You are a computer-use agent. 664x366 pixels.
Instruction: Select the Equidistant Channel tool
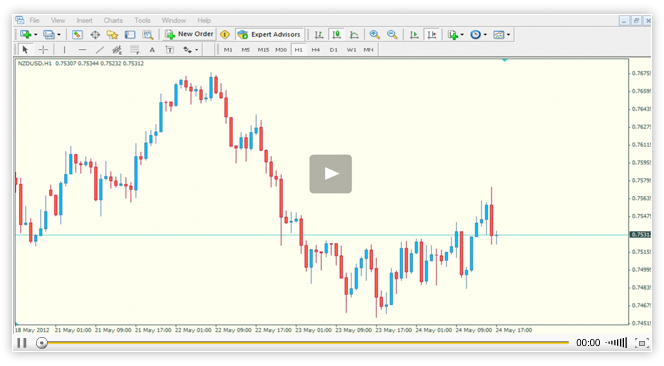coord(117,50)
